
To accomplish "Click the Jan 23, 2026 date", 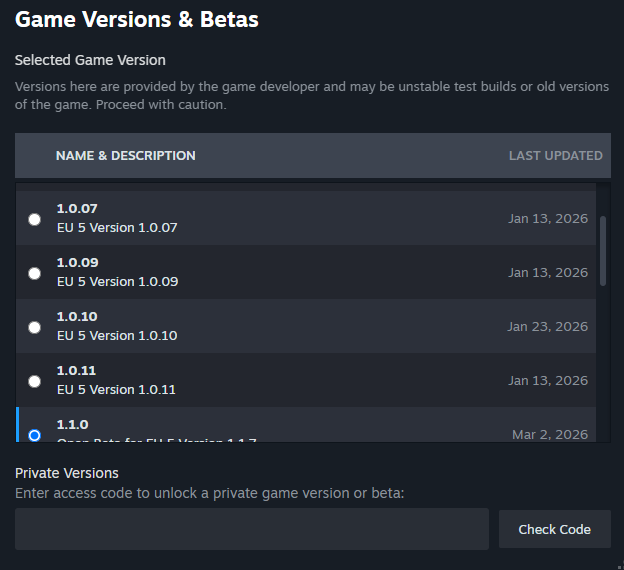I will [547, 327].
